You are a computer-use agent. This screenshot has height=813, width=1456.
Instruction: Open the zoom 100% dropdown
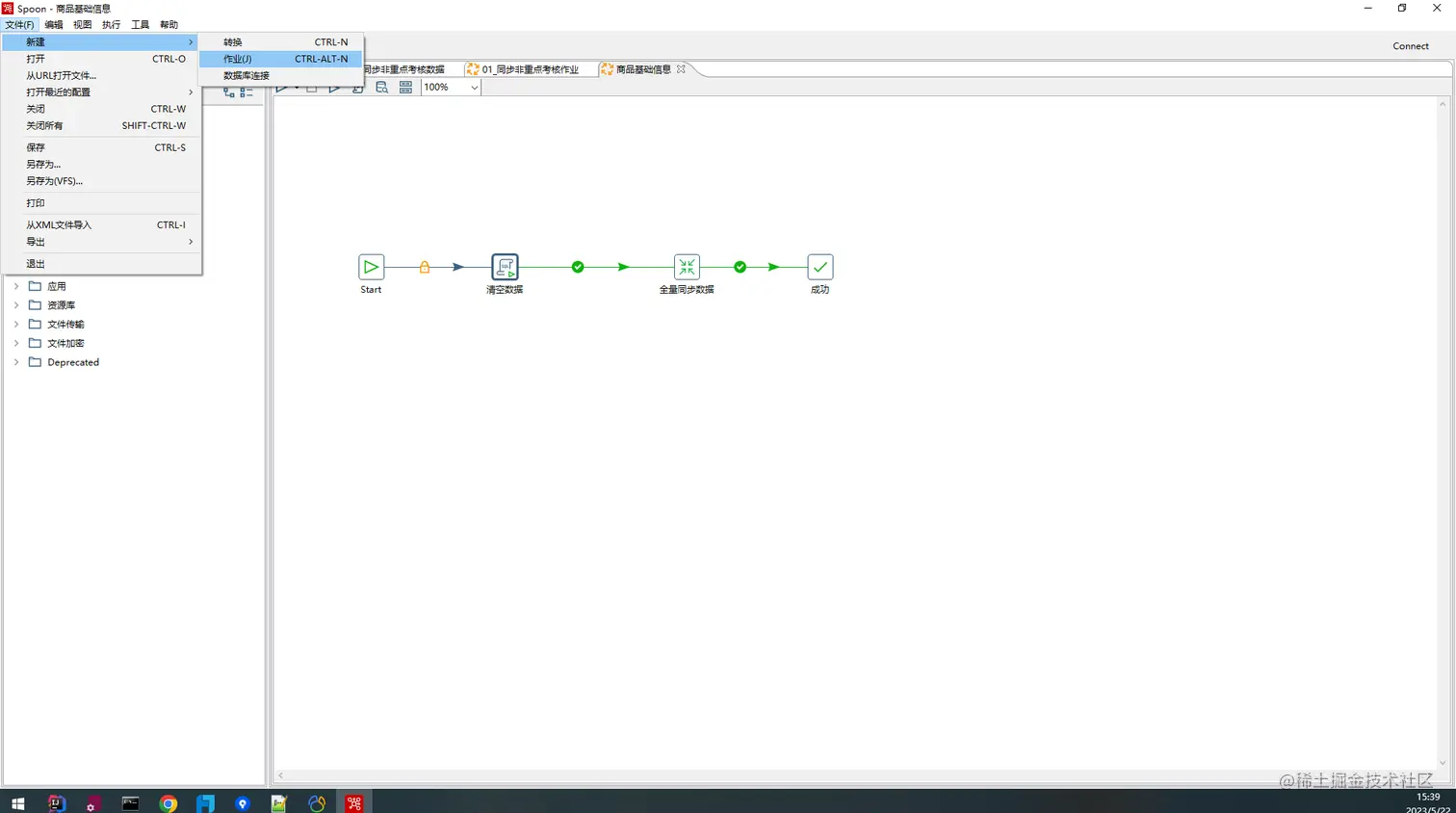point(474,87)
